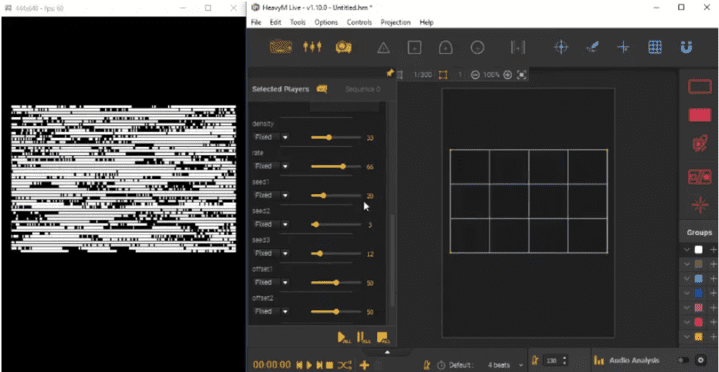Viewport: 719px width, 372px height.
Task: Click the fit-to-view zoom icon
Action: coord(521,75)
